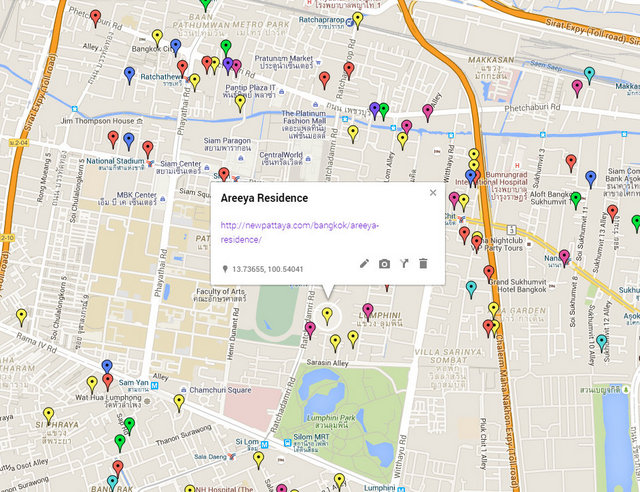
Task: Select the yellow pin left of Rama IV Rd label
Action: (x=22, y=317)
